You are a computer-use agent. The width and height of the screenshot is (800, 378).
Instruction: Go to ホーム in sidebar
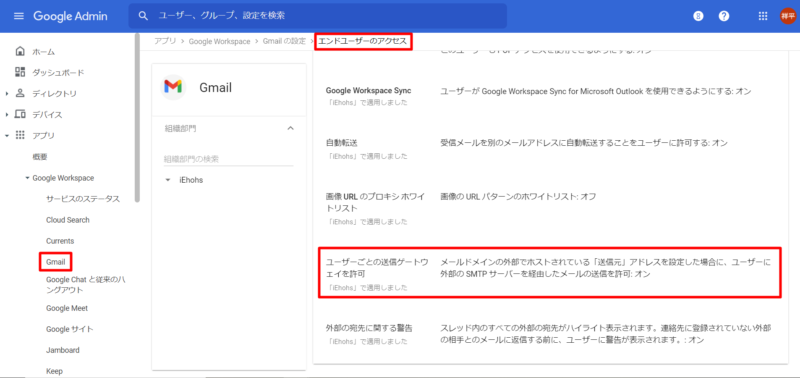pos(43,52)
